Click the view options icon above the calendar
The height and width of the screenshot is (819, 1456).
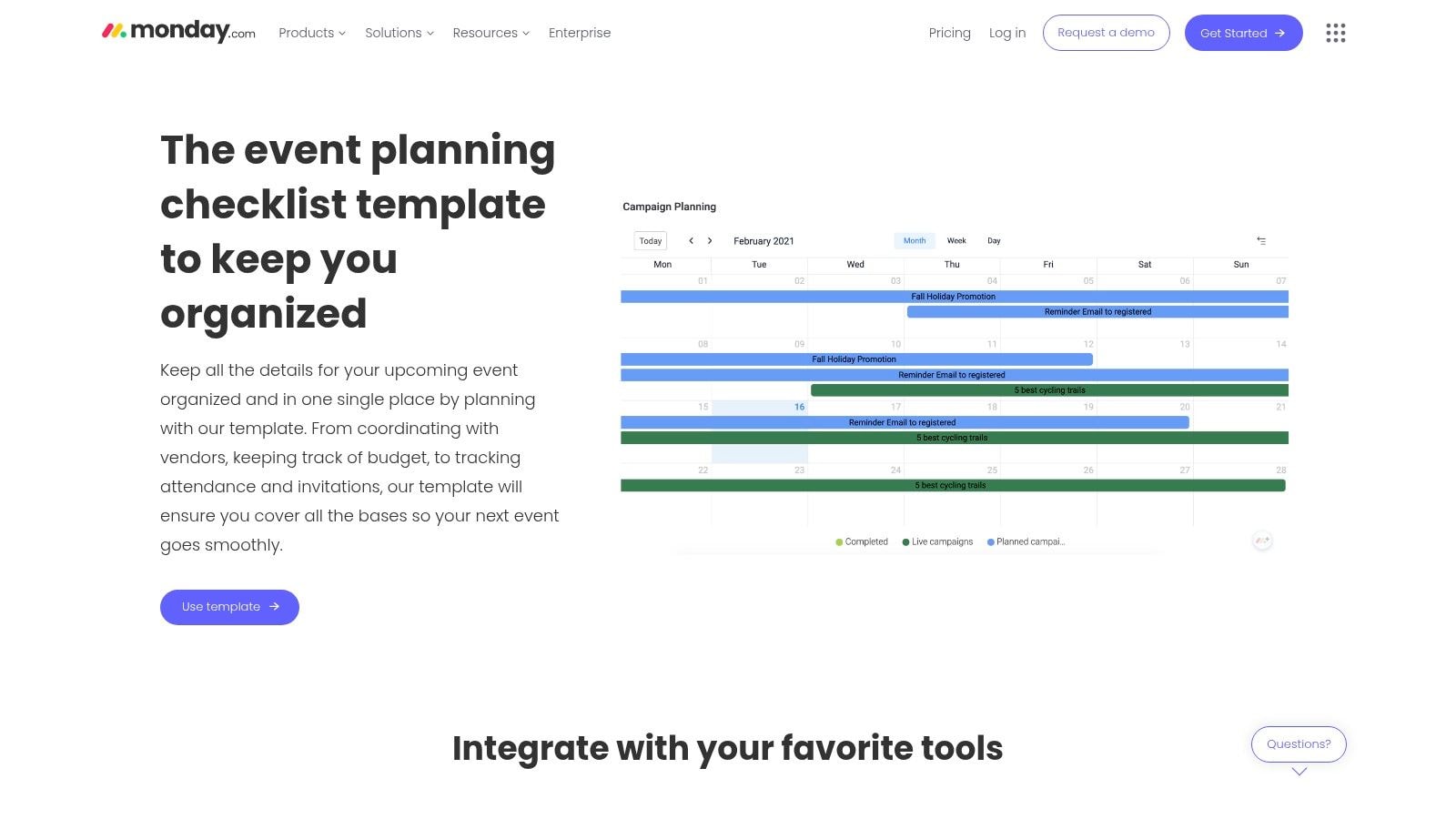click(1262, 240)
